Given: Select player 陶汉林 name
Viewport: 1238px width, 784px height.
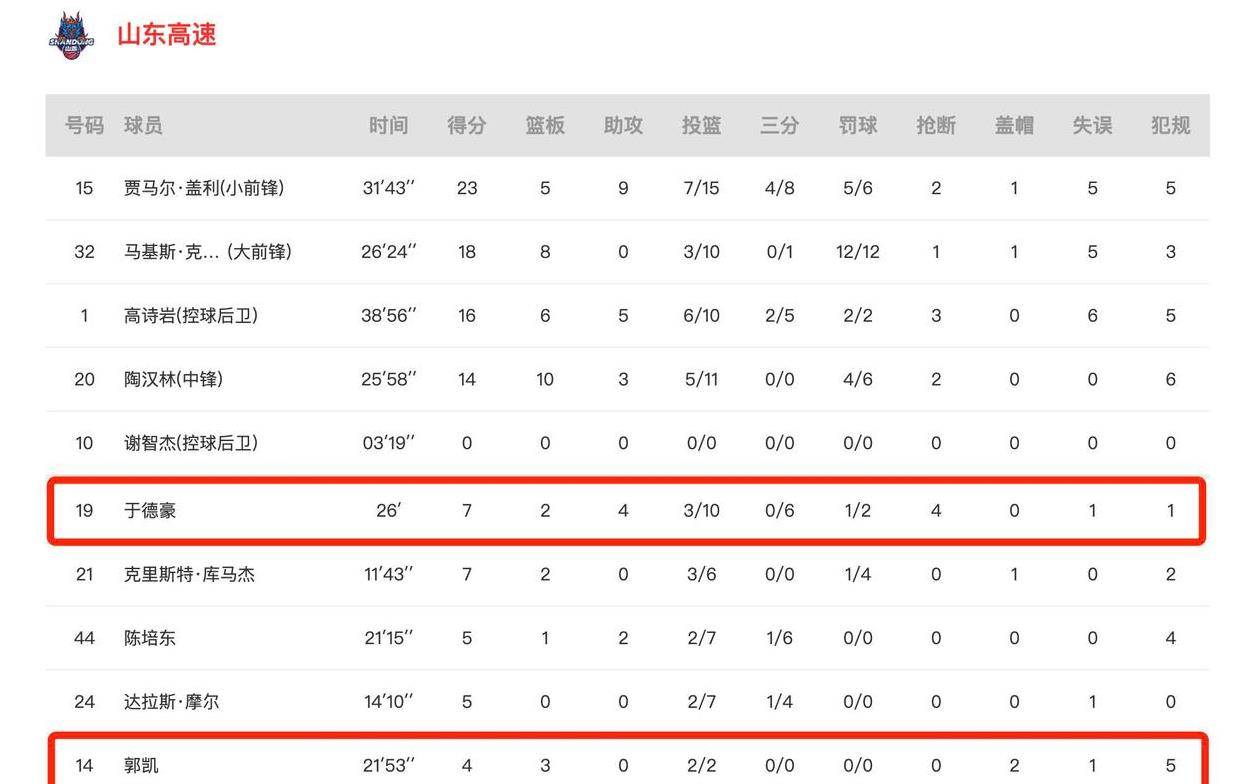Looking at the screenshot, I should (174, 380).
